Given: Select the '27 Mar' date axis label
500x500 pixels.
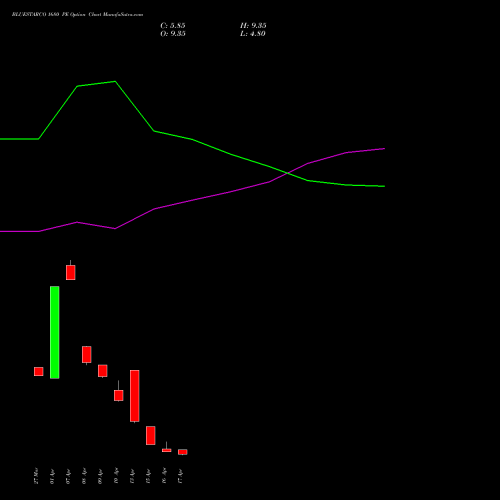Looking at the screenshot, I should click(x=36, y=476).
